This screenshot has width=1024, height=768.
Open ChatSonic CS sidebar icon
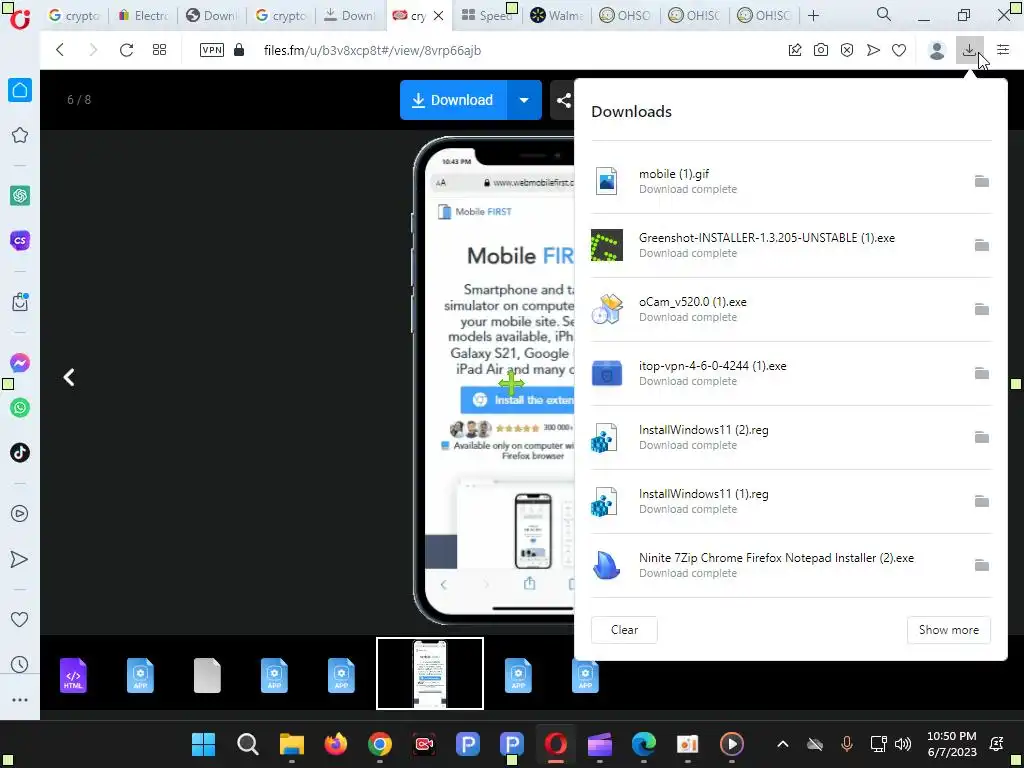[20, 240]
